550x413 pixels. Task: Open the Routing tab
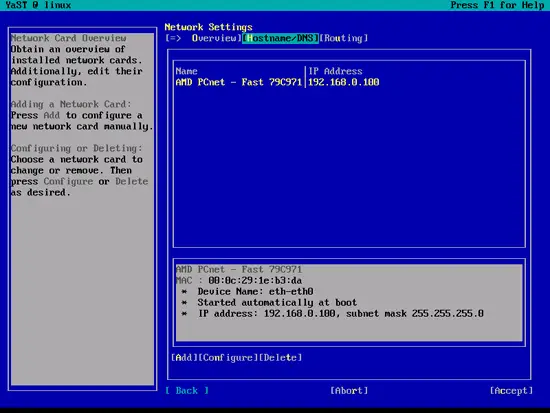pos(344,38)
